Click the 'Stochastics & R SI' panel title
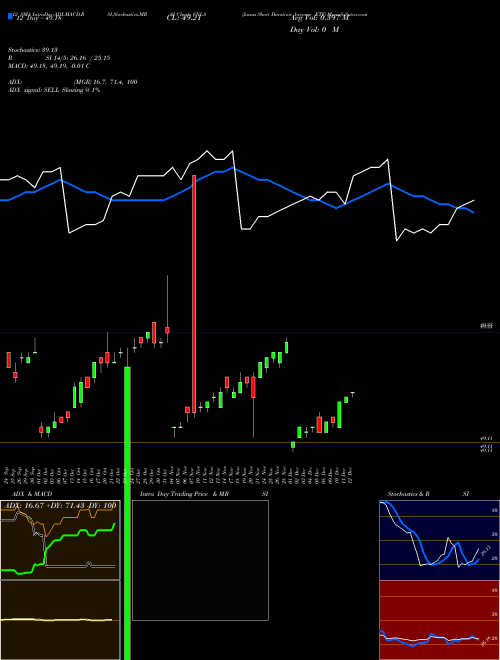This screenshot has width=500, height=660. tap(428, 494)
